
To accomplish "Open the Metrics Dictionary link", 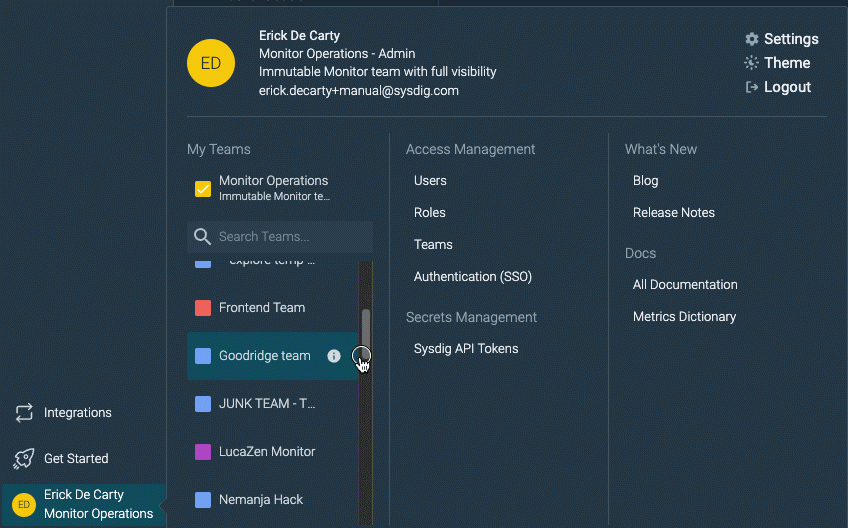I will point(684,316).
